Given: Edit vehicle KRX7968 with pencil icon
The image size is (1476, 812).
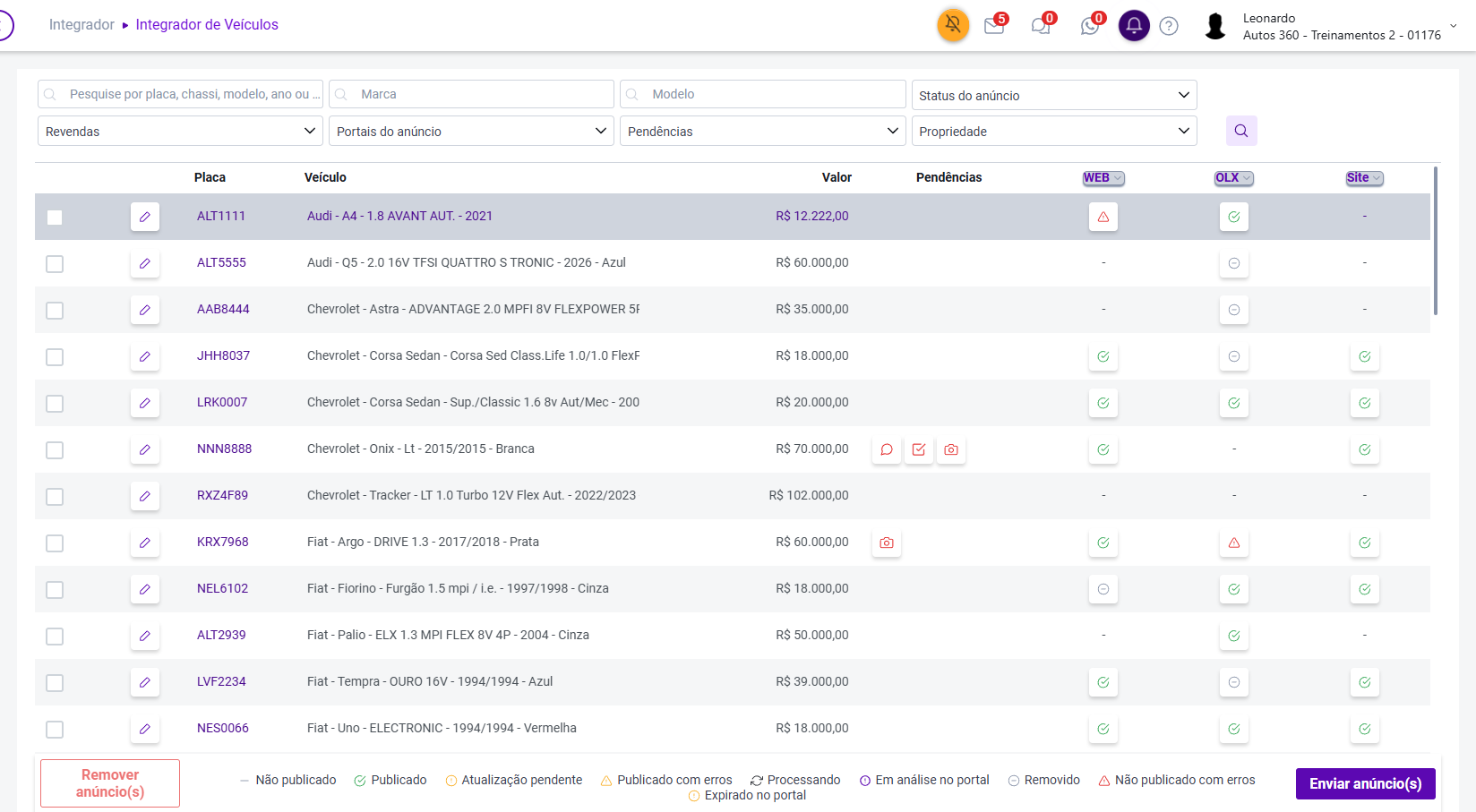Looking at the screenshot, I should (x=145, y=543).
